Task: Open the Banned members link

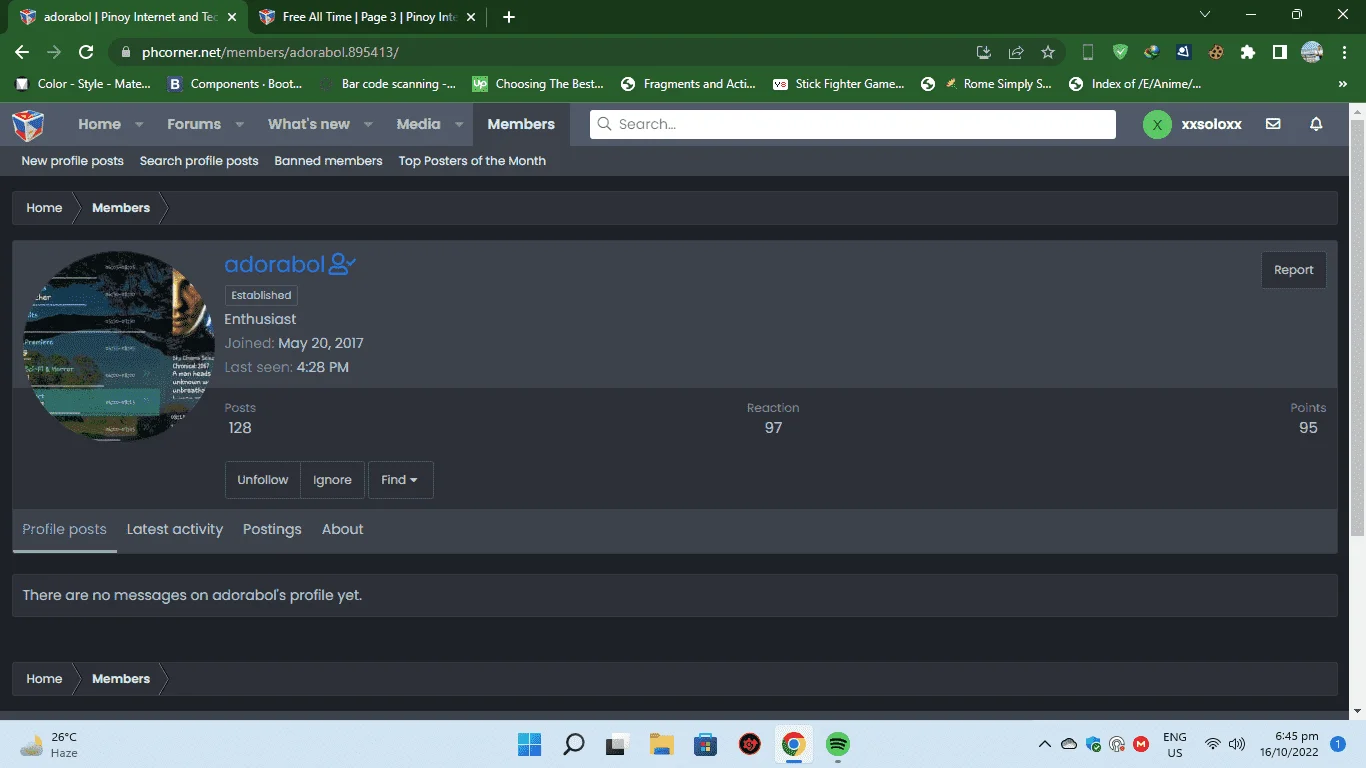Action: pyautogui.click(x=328, y=161)
